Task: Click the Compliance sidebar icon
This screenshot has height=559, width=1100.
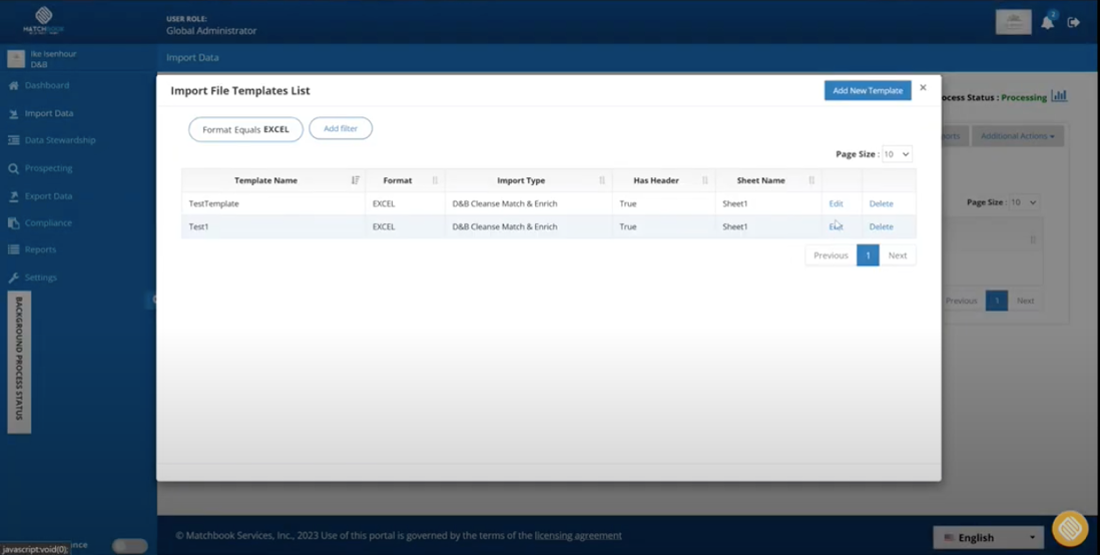Action: click(x=13, y=223)
